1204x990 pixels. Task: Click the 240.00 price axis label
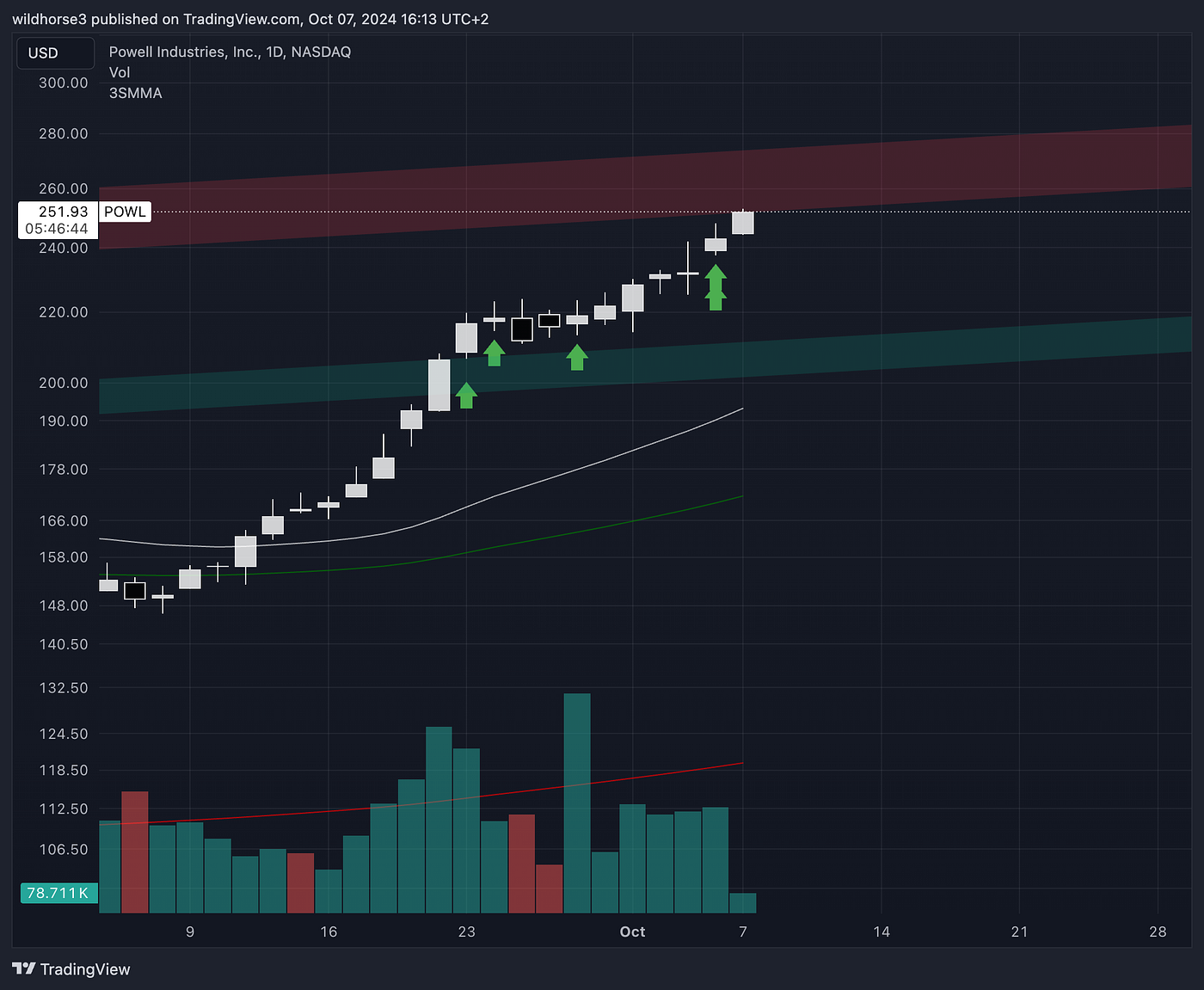[64, 248]
